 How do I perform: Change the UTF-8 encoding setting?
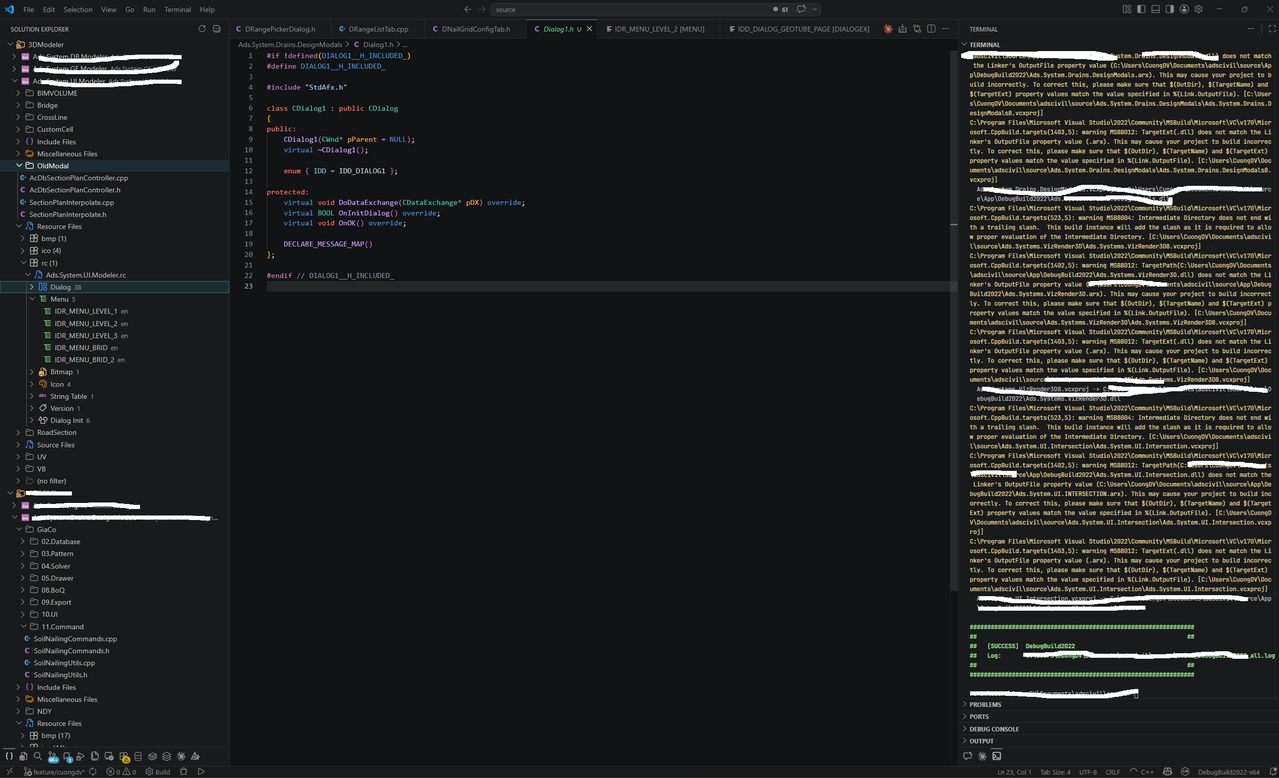click(1088, 772)
